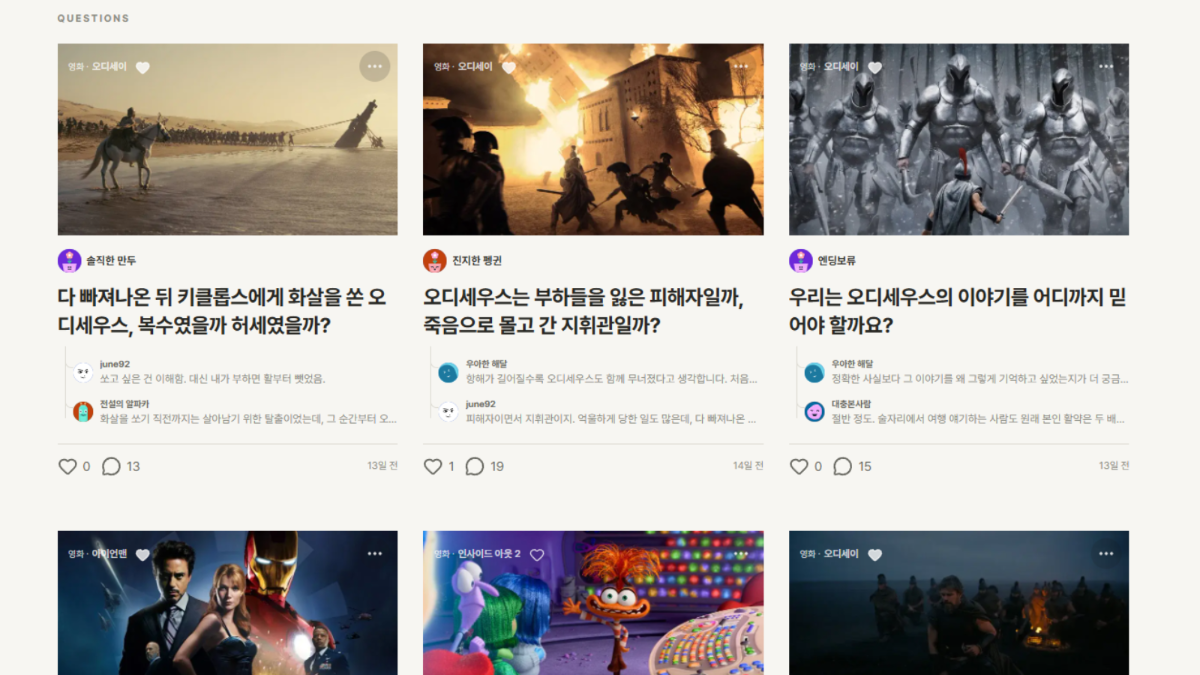Open more options on the 피해자일까 question card
Screen dimensions: 1200x675
click(741, 66)
